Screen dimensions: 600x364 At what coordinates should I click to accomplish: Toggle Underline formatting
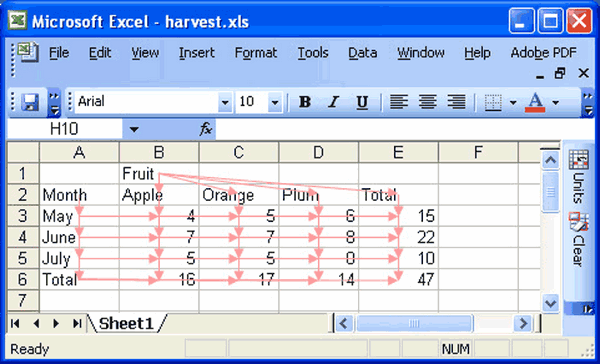coord(362,102)
